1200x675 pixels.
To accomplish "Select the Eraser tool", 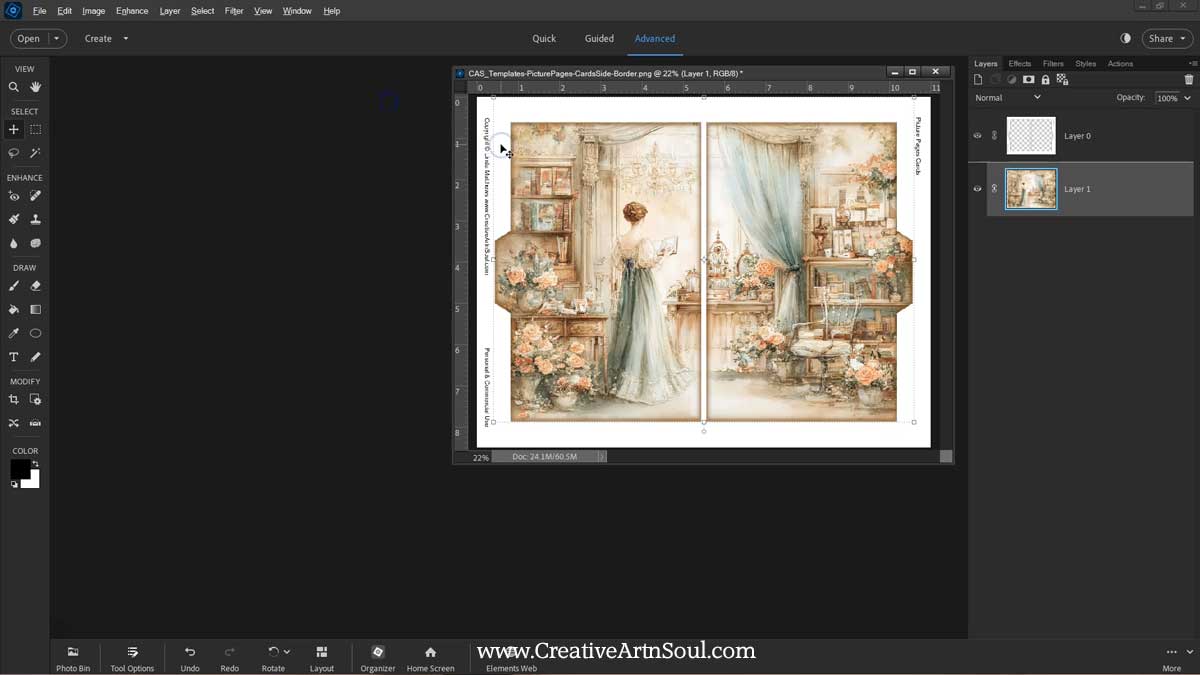I will click(x=36, y=286).
